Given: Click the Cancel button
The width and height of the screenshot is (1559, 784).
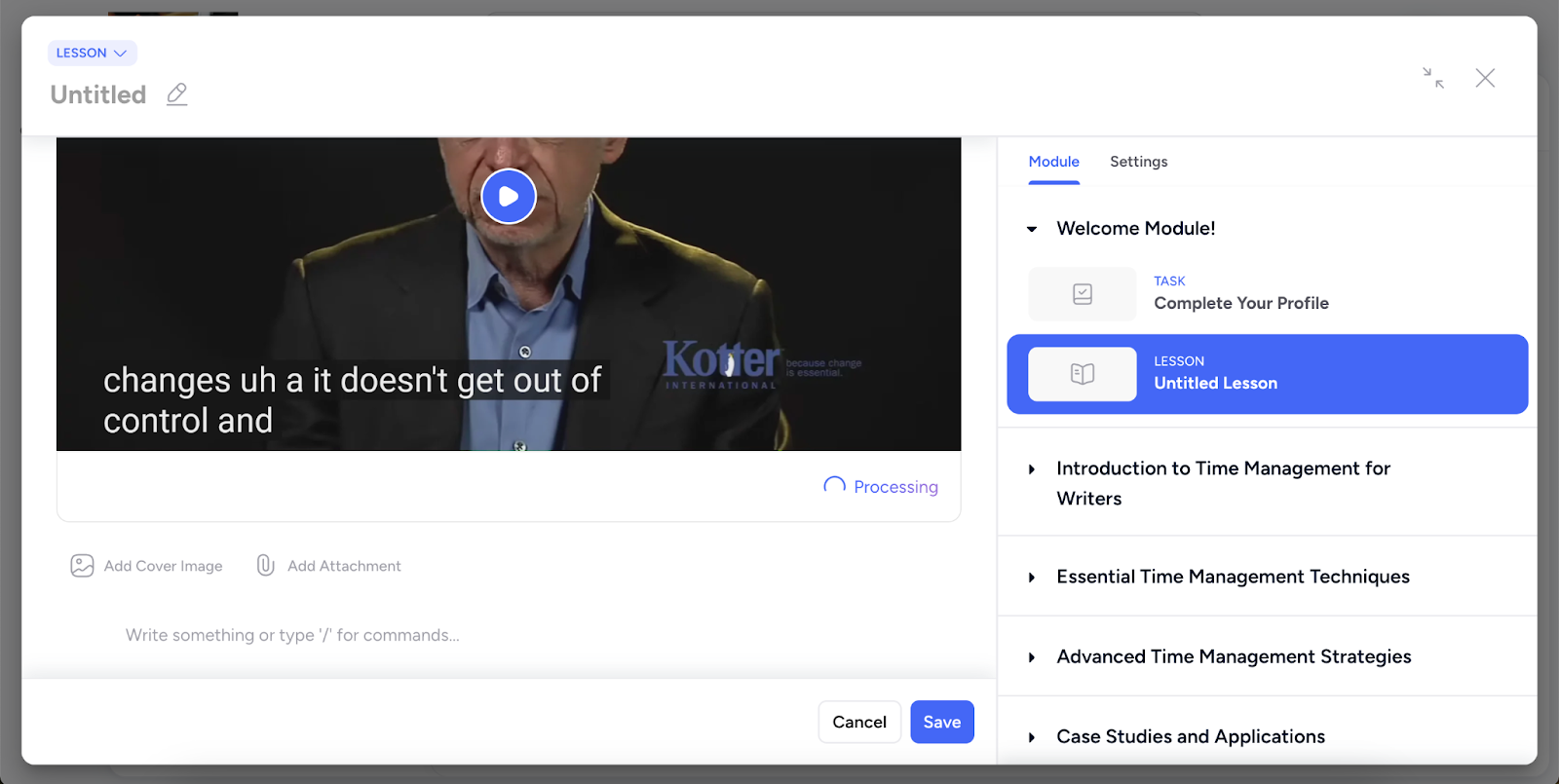Looking at the screenshot, I should pos(858,722).
